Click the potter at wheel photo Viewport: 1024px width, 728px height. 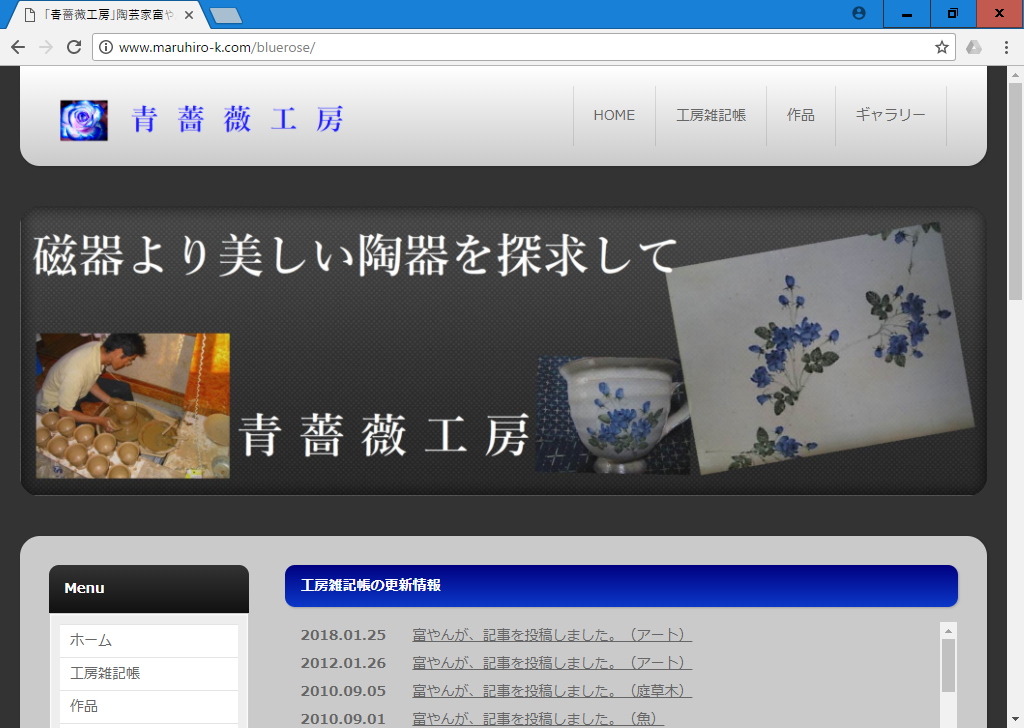pyautogui.click(x=133, y=405)
